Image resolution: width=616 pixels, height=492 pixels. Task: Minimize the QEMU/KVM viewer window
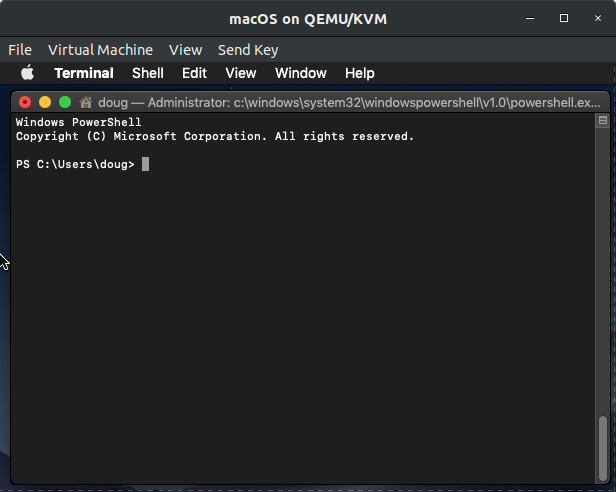click(x=530, y=18)
